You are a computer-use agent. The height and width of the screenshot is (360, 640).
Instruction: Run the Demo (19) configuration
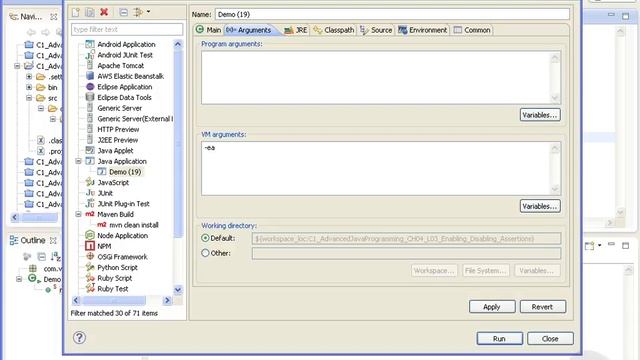tap(499, 339)
